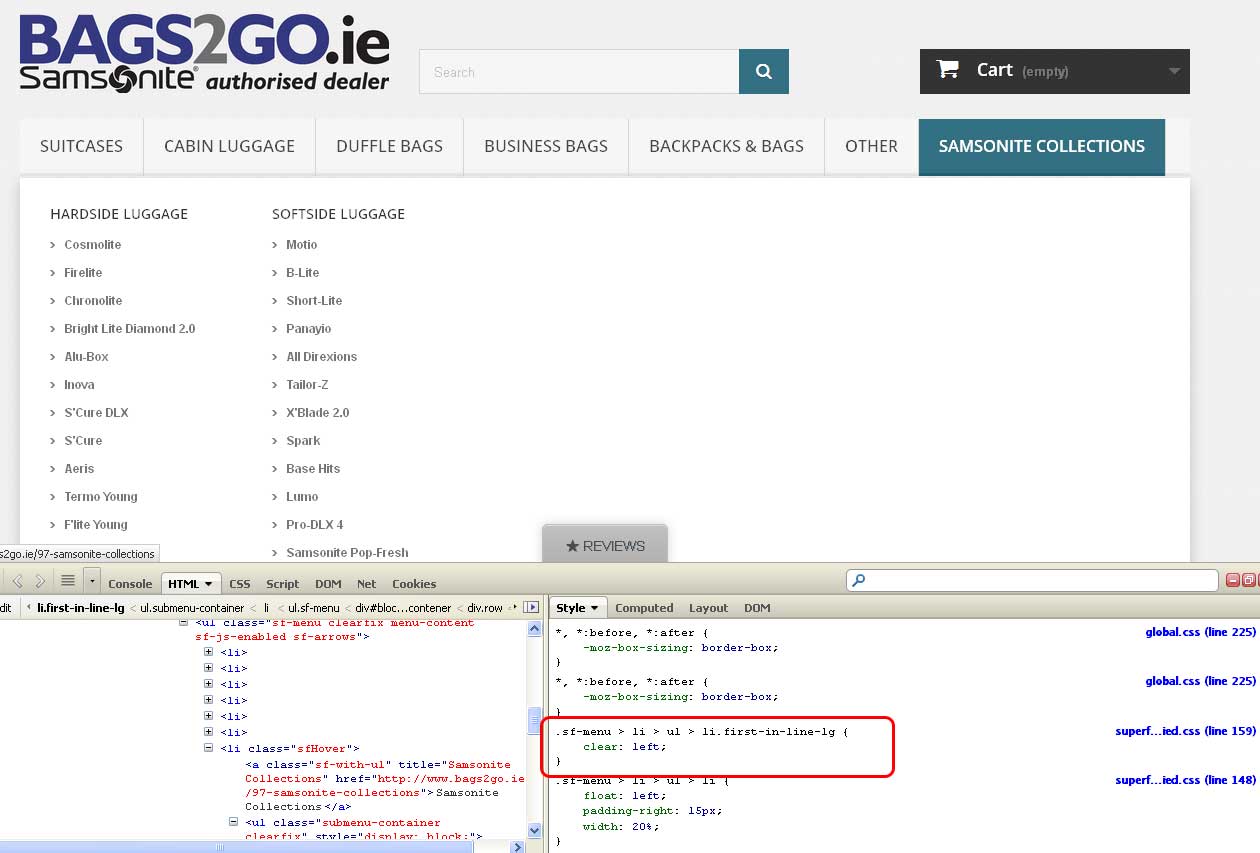Open SAMSONITE COLLECTIONS menu item

coord(1042,146)
